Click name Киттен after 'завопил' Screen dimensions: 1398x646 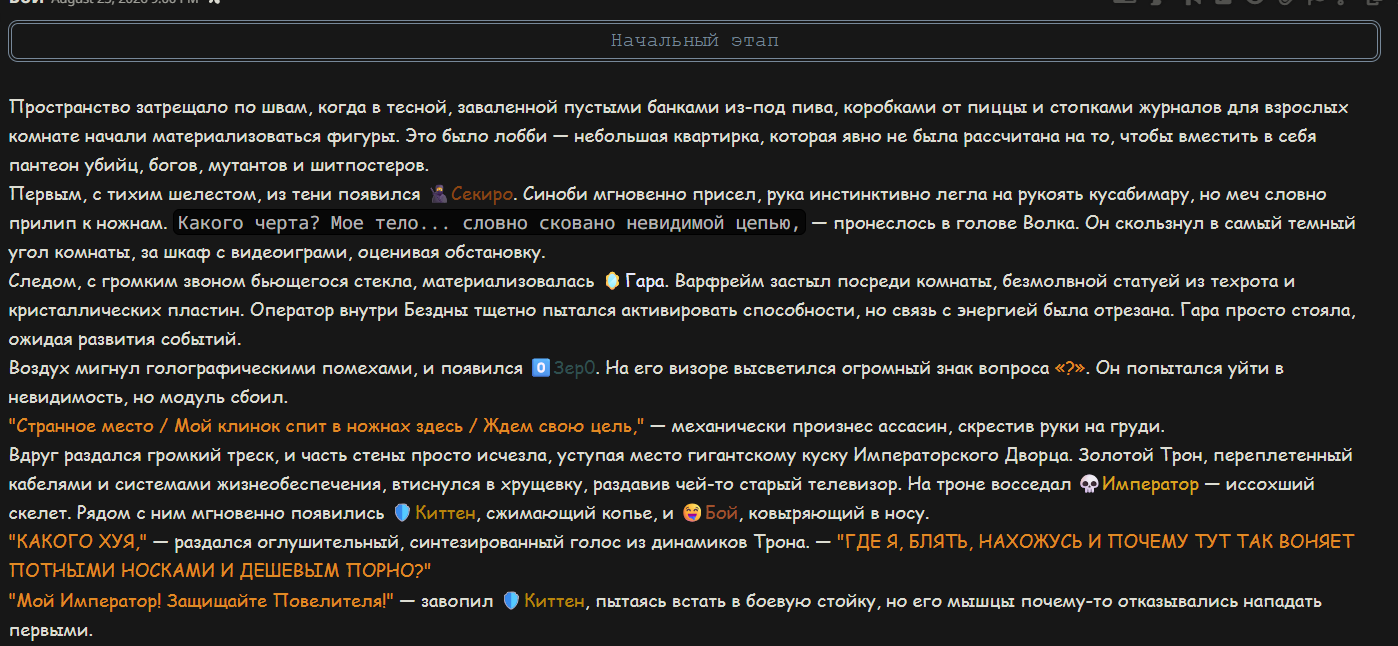(x=554, y=601)
